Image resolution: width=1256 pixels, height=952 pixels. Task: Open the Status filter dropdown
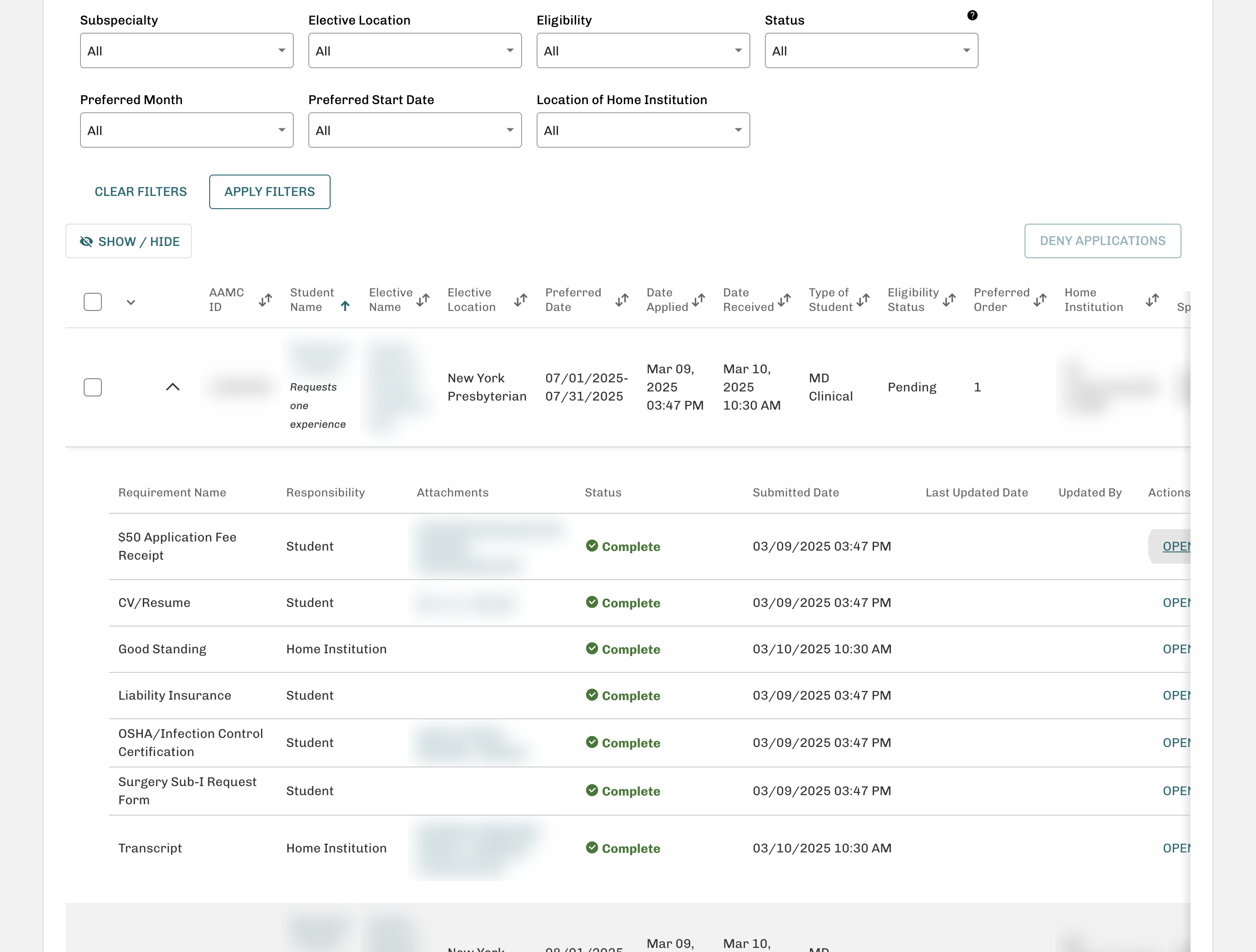pyautogui.click(x=871, y=50)
